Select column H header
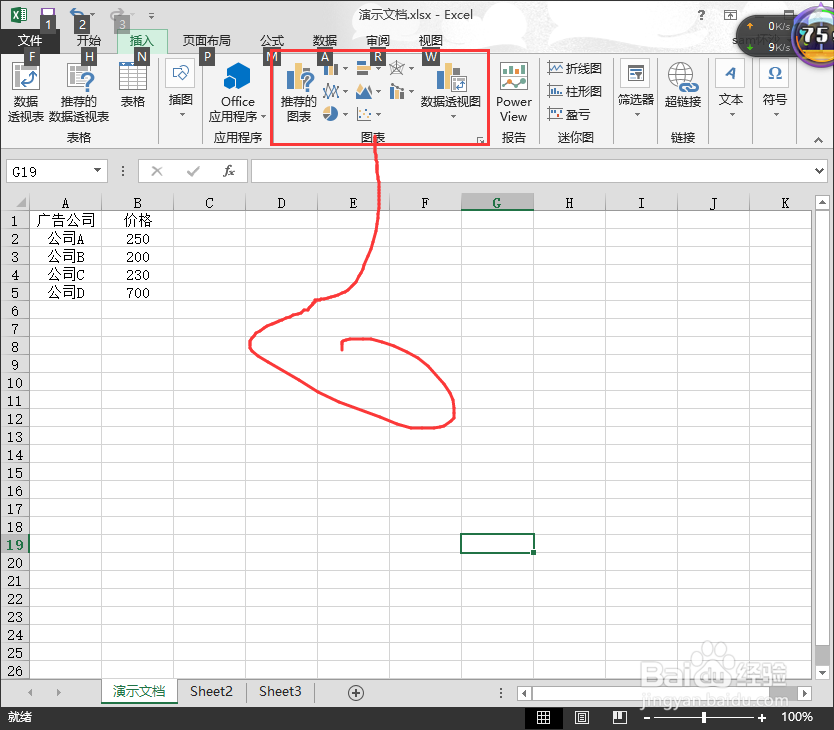 (569, 203)
